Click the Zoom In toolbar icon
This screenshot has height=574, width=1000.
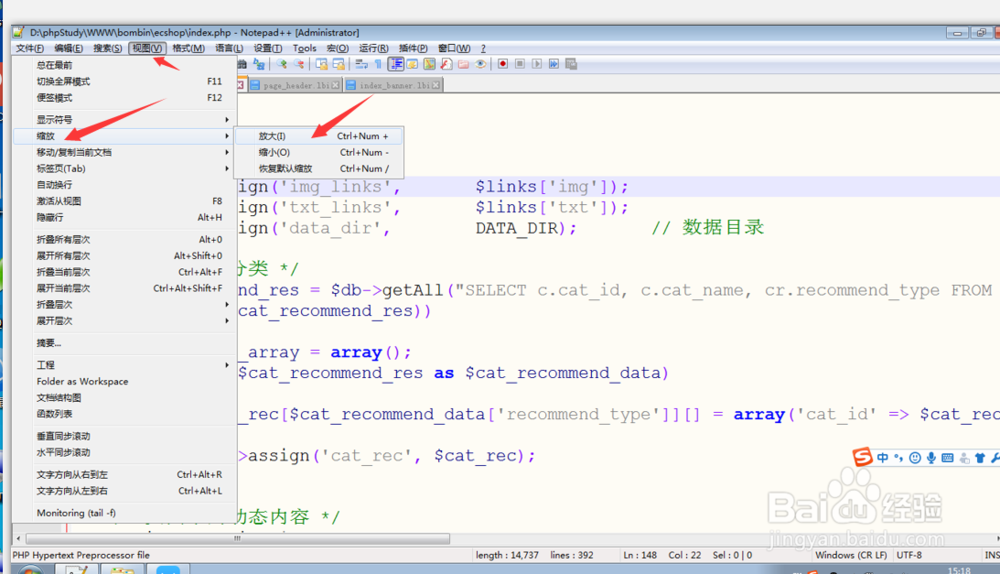pos(281,64)
